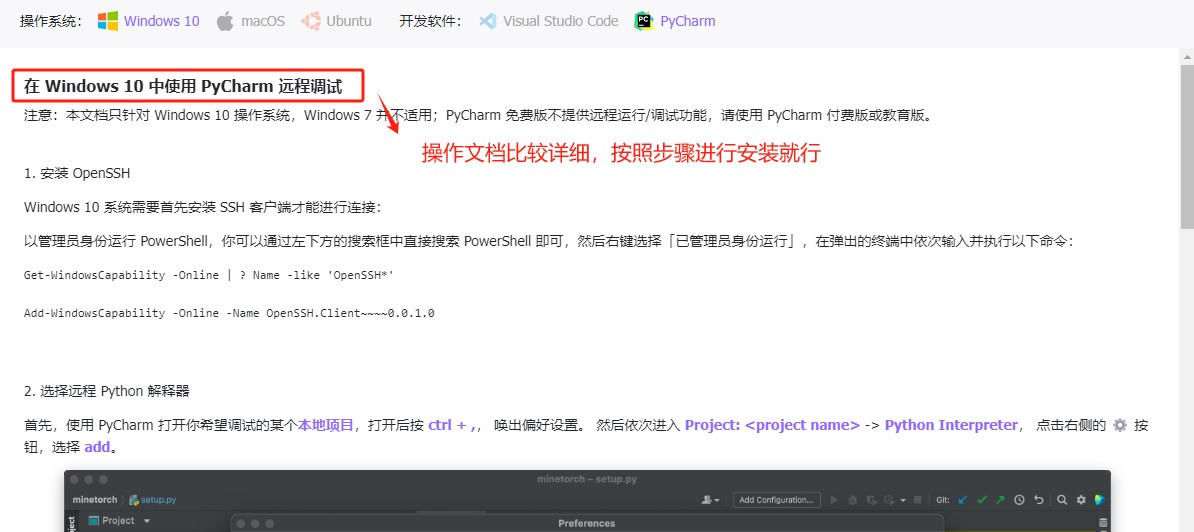This screenshot has width=1194, height=532.
Task: Select the Windows 10 operating system option
Action: point(149,21)
